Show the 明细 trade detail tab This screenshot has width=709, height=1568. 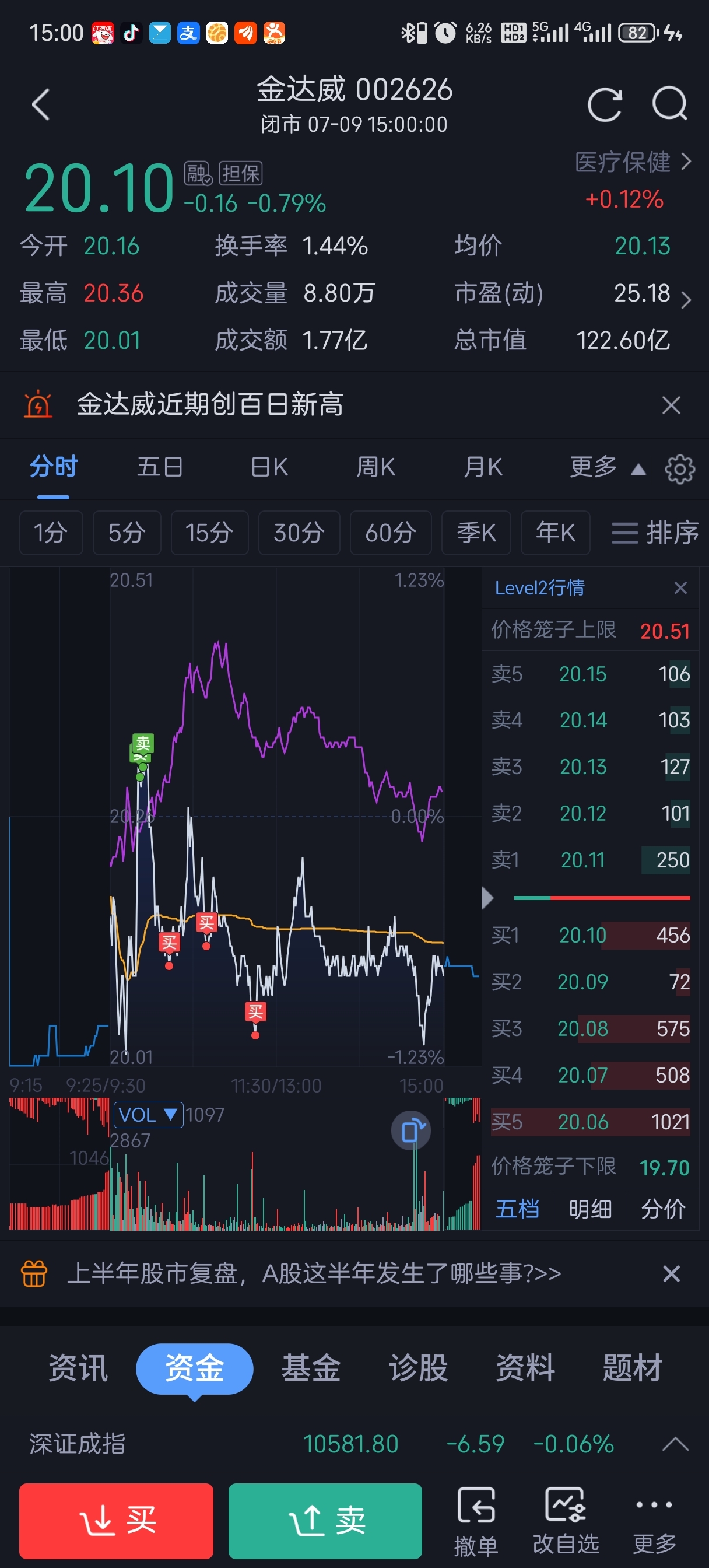(x=589, y=1208)
